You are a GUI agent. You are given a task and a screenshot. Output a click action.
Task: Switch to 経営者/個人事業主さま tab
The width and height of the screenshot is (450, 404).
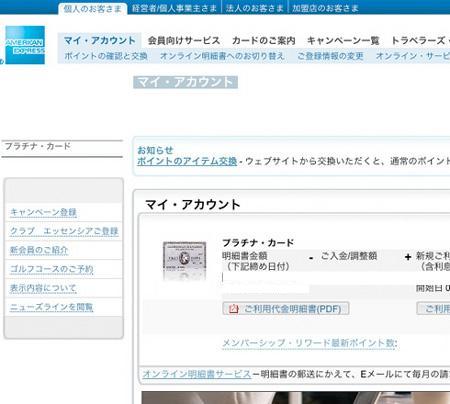(x=174, y=8)
